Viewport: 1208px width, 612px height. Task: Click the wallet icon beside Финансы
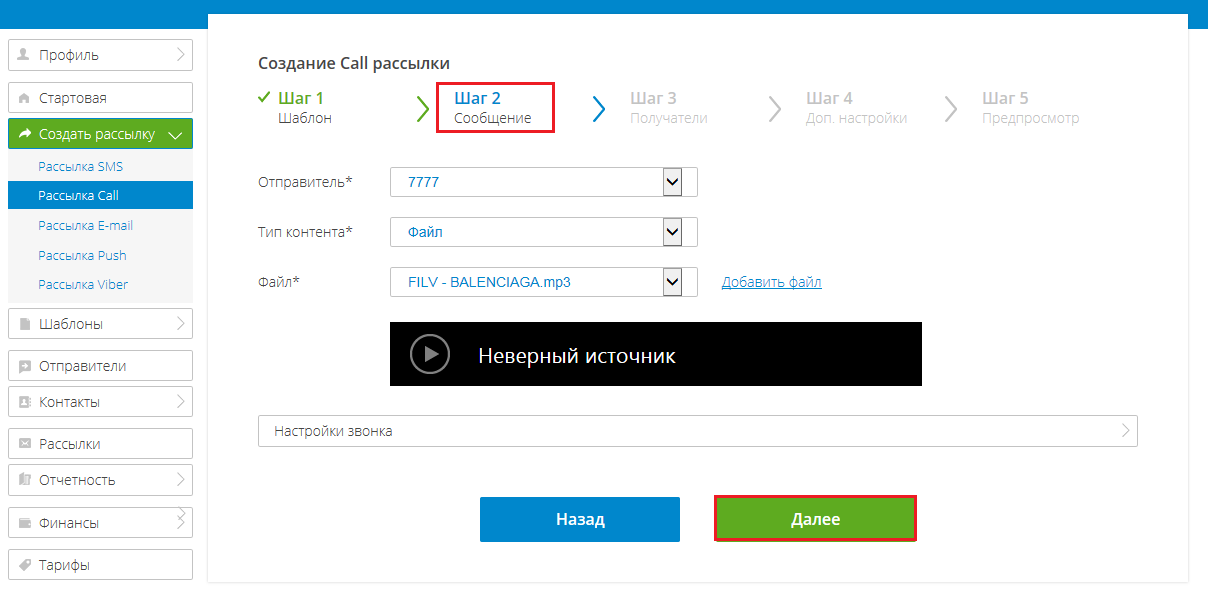(24, 523)
